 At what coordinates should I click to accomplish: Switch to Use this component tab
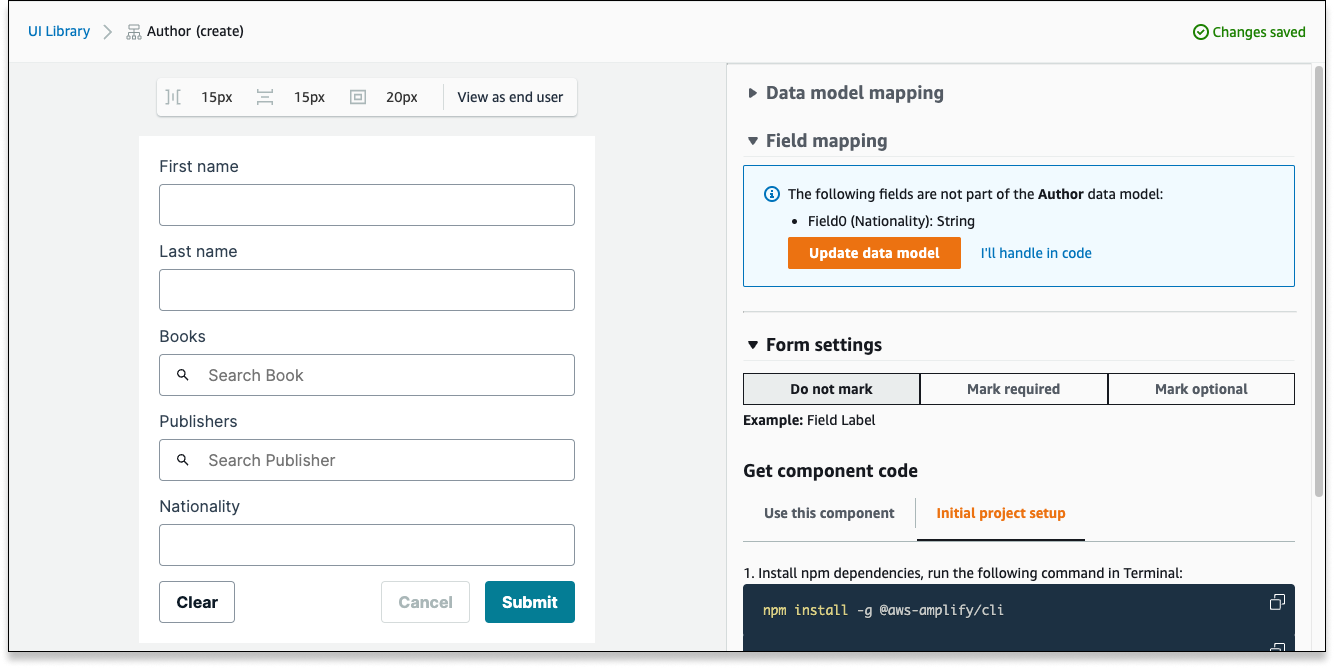tap(829, 513)
